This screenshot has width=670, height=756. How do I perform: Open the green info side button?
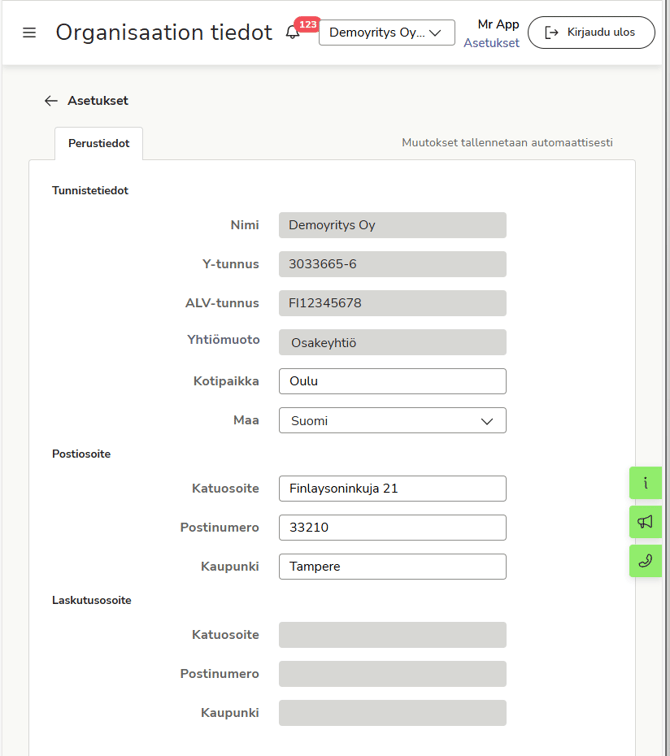645,483
